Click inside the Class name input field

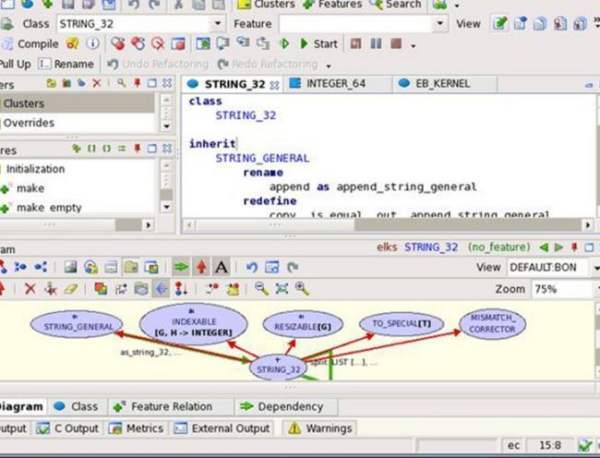point(133,24)
